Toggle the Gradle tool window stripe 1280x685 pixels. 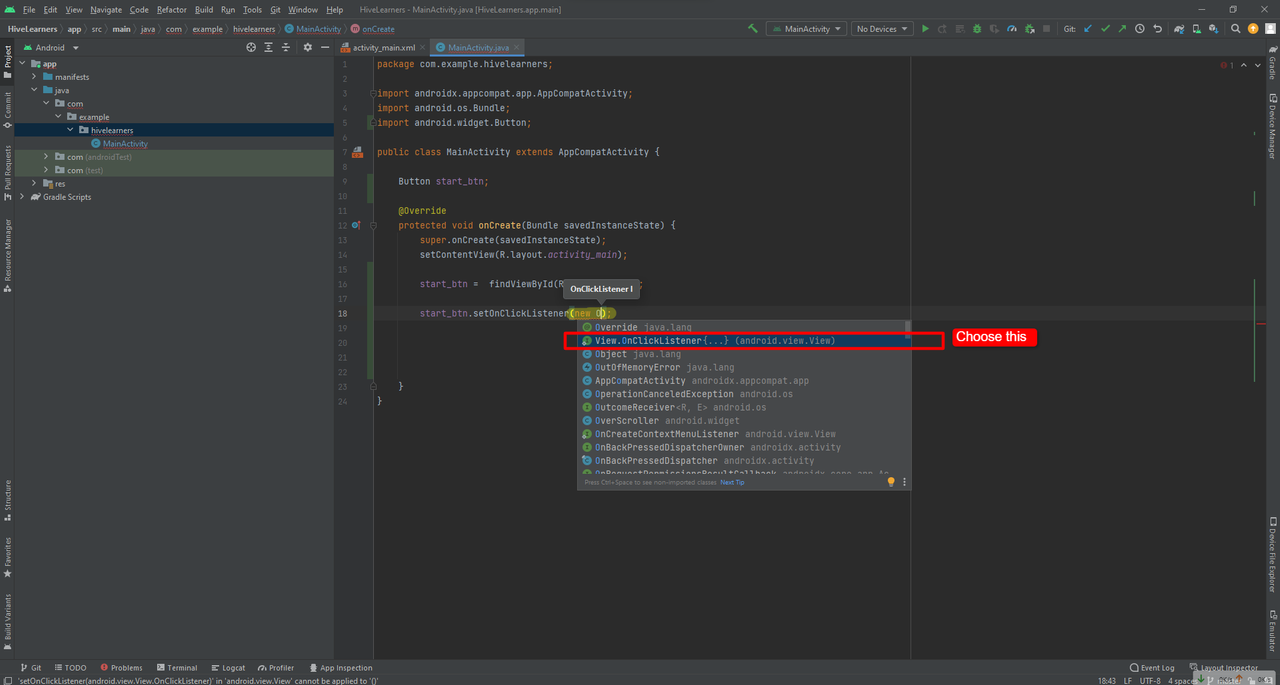(1272, 63)
